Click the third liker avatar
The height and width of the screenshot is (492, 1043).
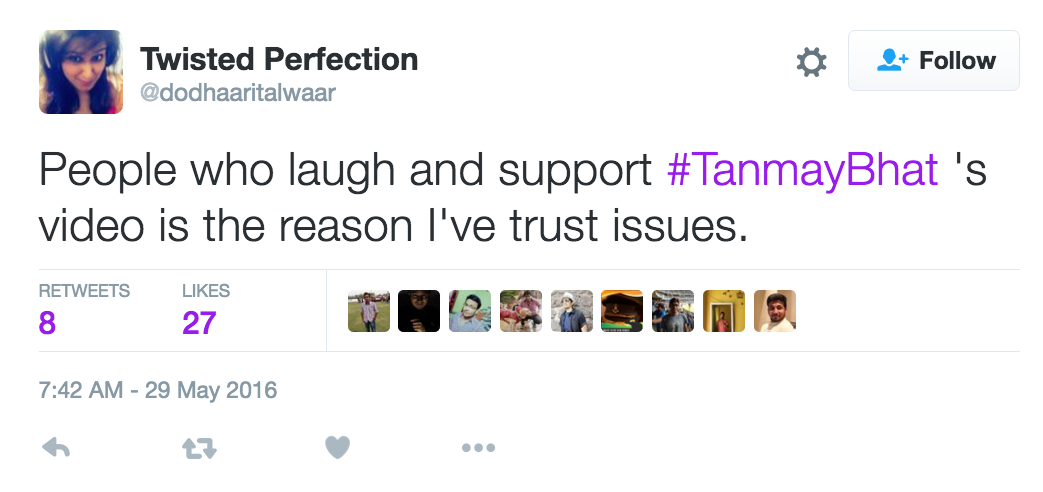(x=470, y=311)
